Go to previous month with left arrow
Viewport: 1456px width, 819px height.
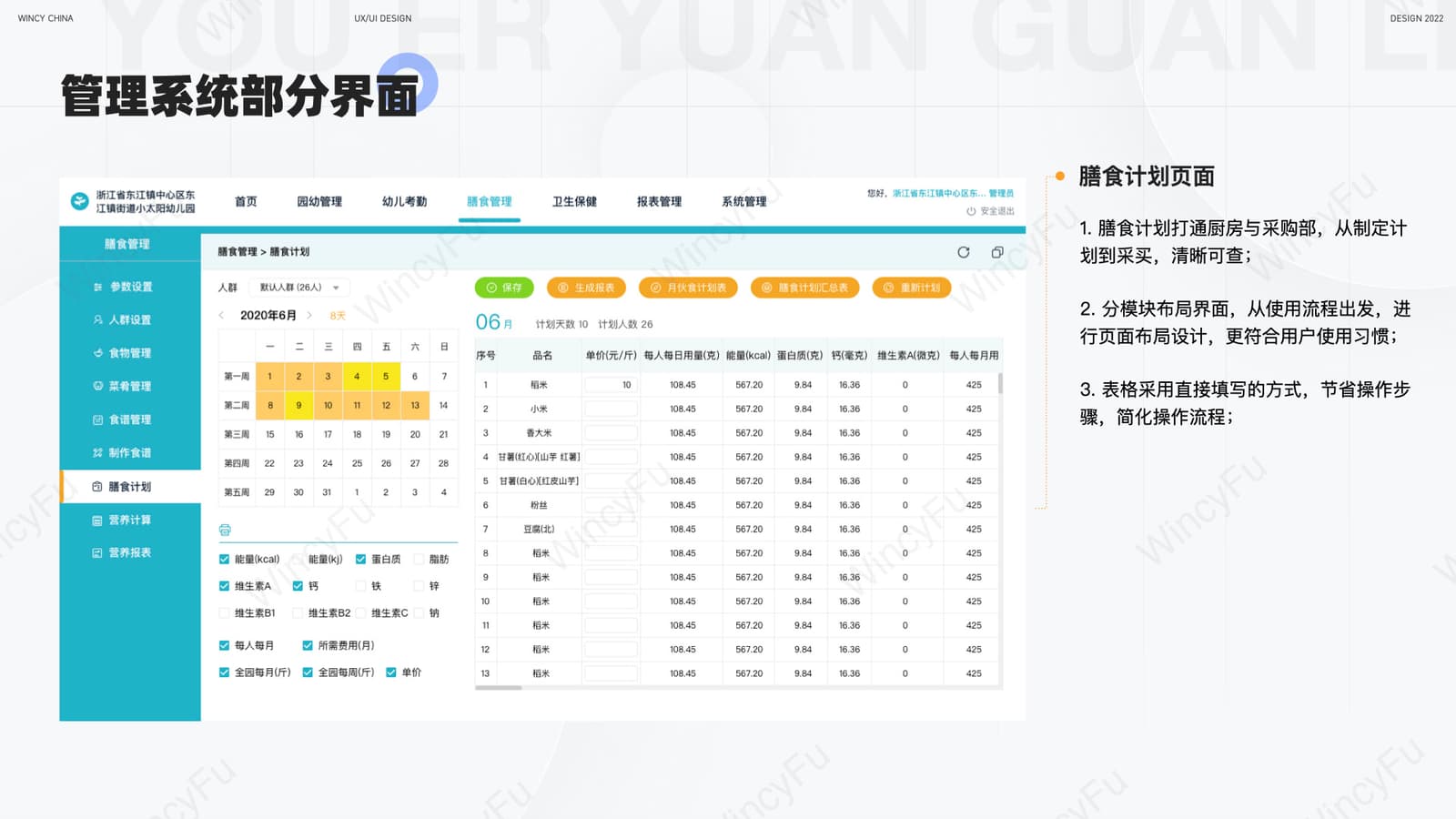221,315
